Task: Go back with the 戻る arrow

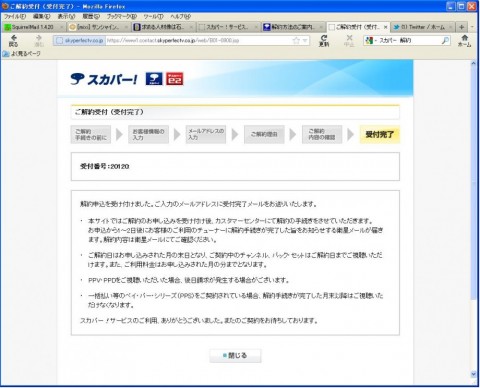Action: pyautogui.click(x=13, y=40)
